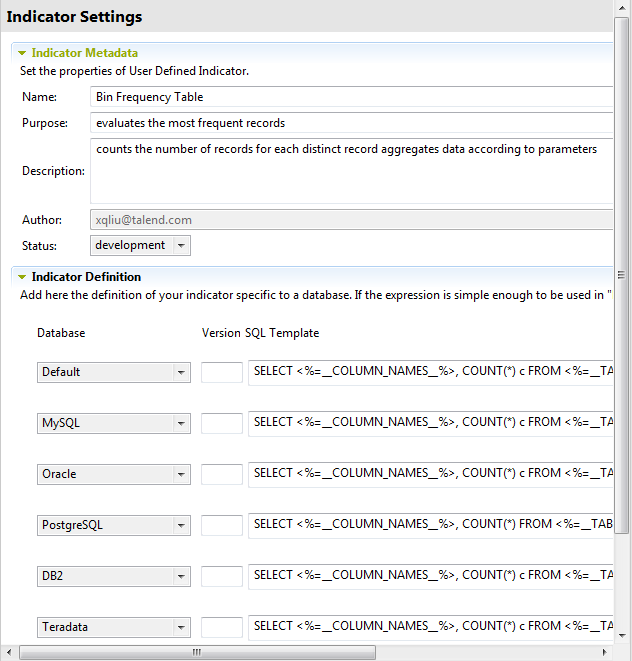Viewport: 632px width, 661px height.
Task: Open the Status development dropdown
Action: [x=181, y=245]
